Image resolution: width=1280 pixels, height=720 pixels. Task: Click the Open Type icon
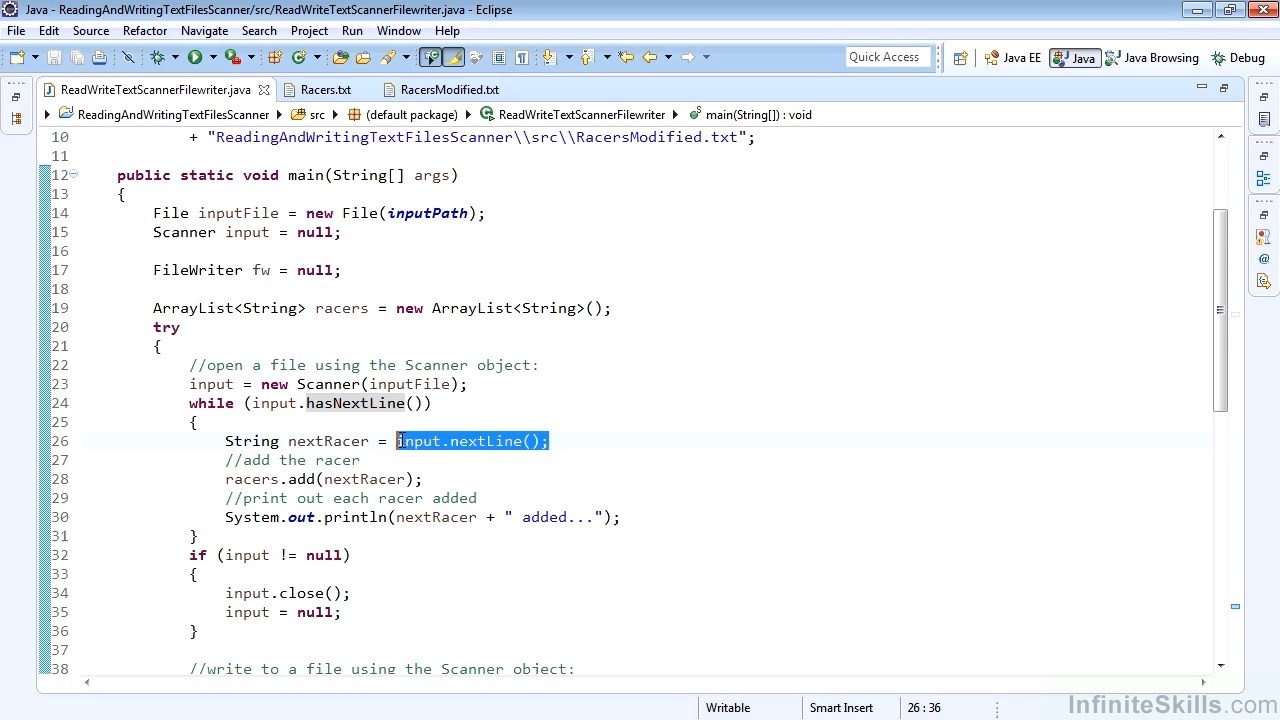(x=341, y=57)
